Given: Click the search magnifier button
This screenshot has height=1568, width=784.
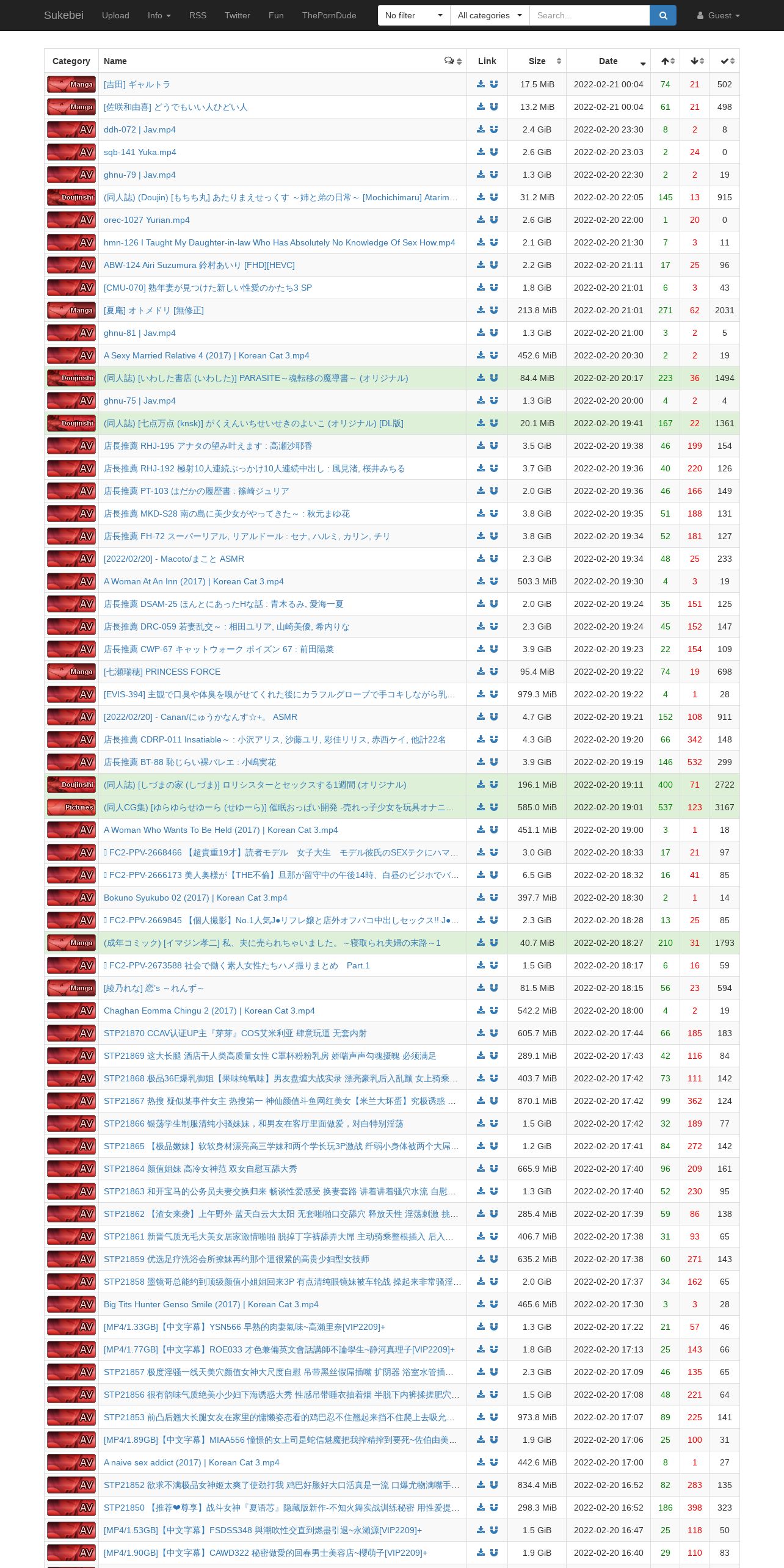Looking at the screenshot, I should click(x=663, y=15).
